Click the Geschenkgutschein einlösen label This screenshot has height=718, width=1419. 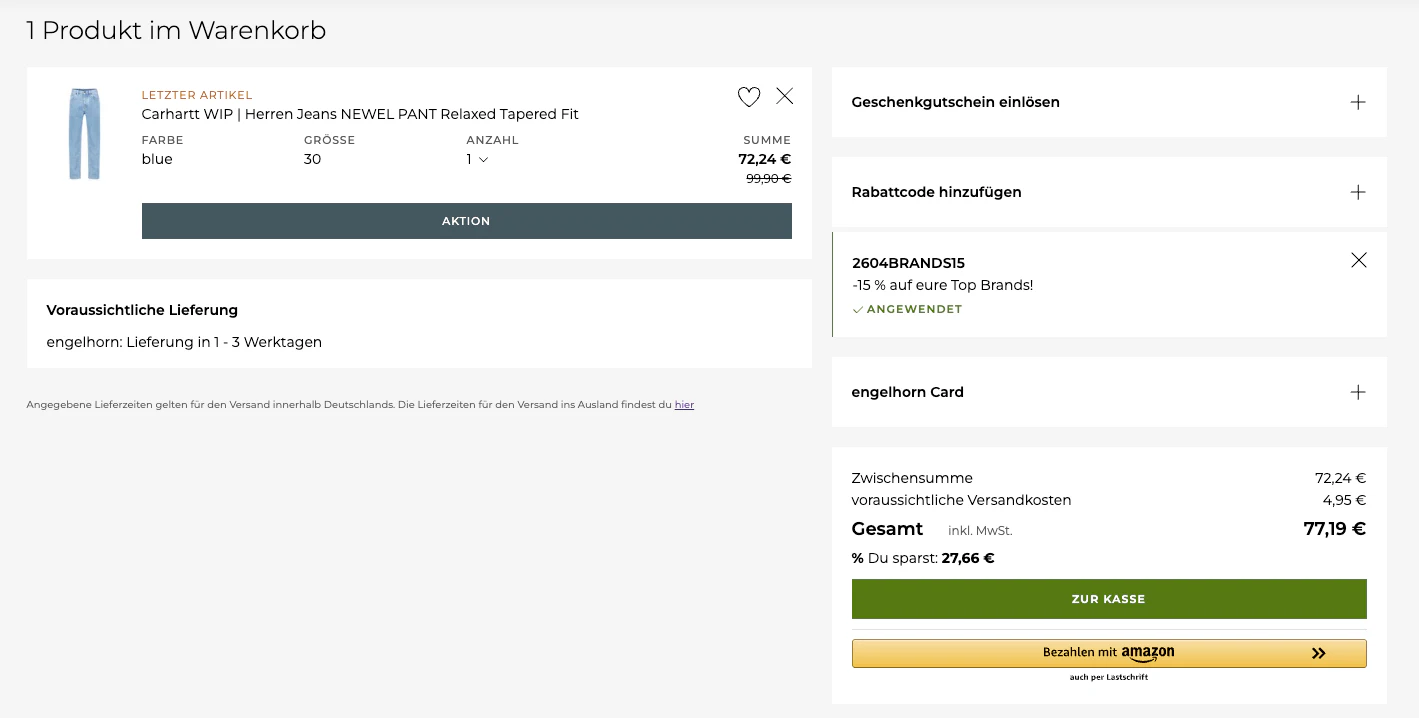pyautogui.click(x=955, y=102)
